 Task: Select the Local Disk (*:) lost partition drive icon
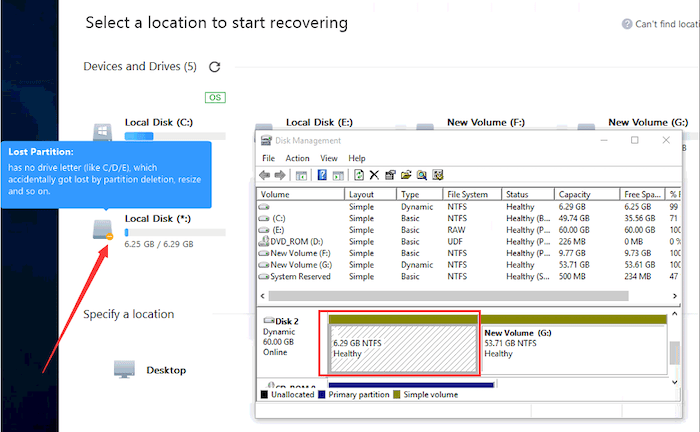(x=103, y=229)
